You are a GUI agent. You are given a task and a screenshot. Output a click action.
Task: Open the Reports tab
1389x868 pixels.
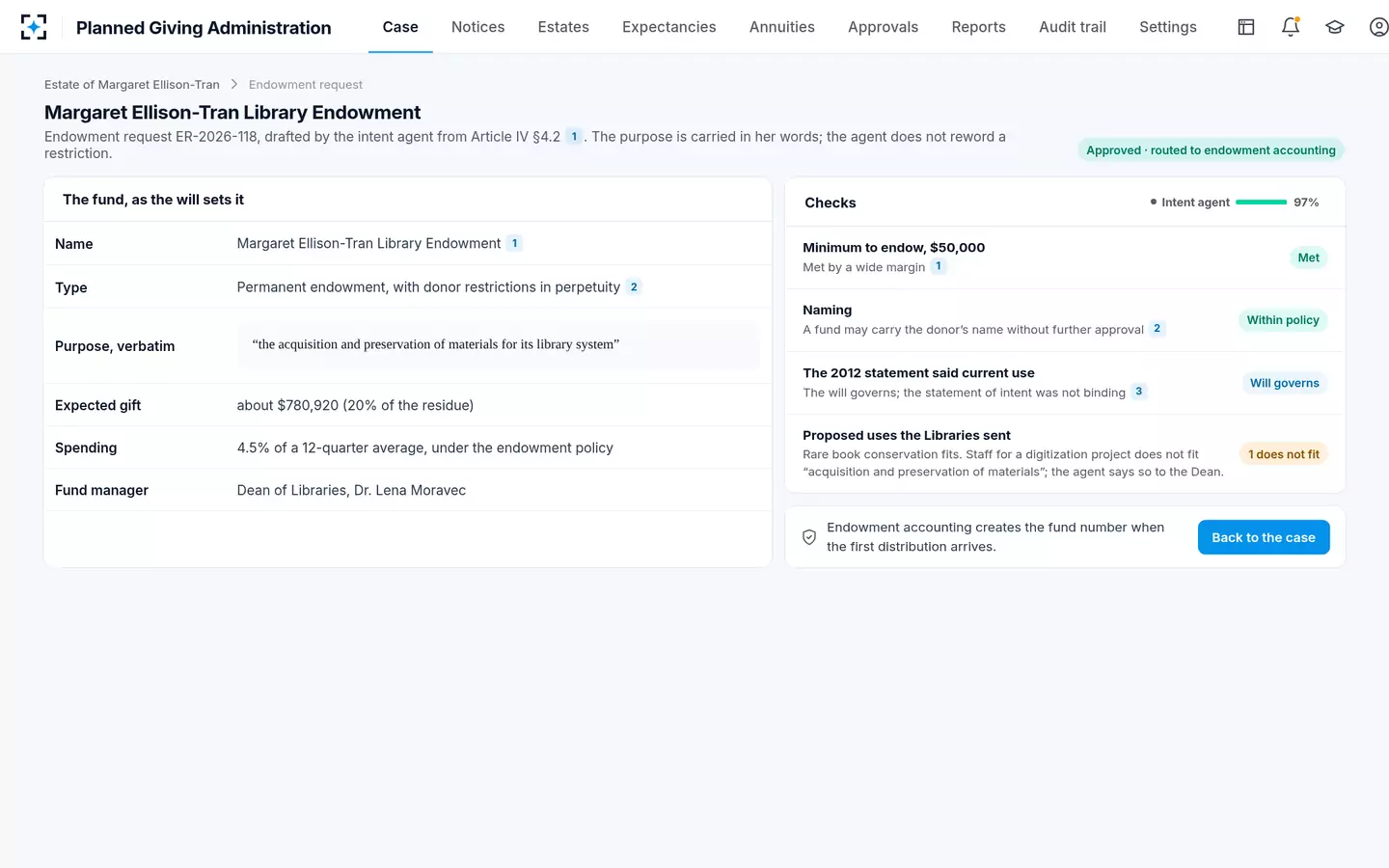(x=979, y=27)
